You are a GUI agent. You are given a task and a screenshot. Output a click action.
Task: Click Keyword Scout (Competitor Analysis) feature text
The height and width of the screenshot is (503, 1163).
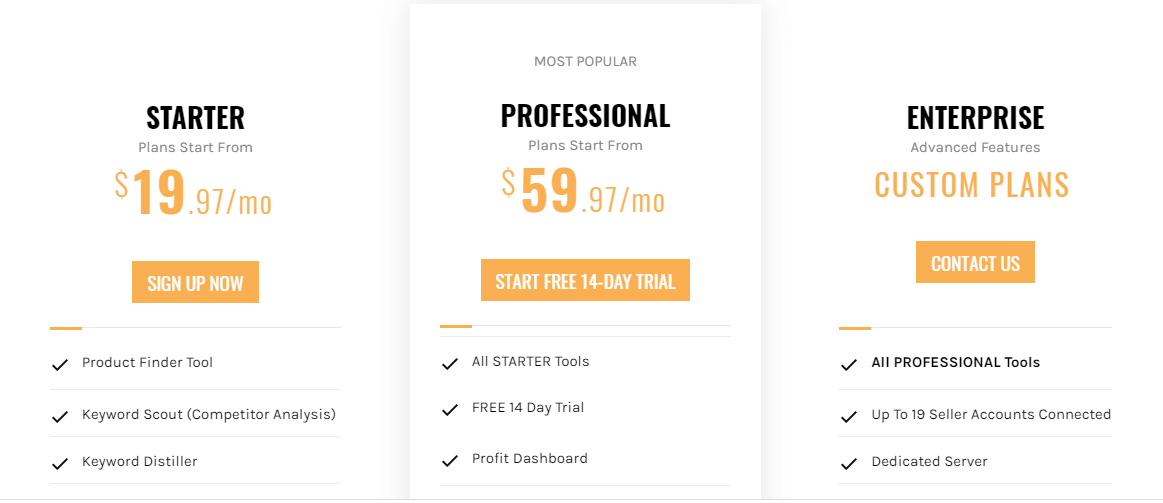209,414
